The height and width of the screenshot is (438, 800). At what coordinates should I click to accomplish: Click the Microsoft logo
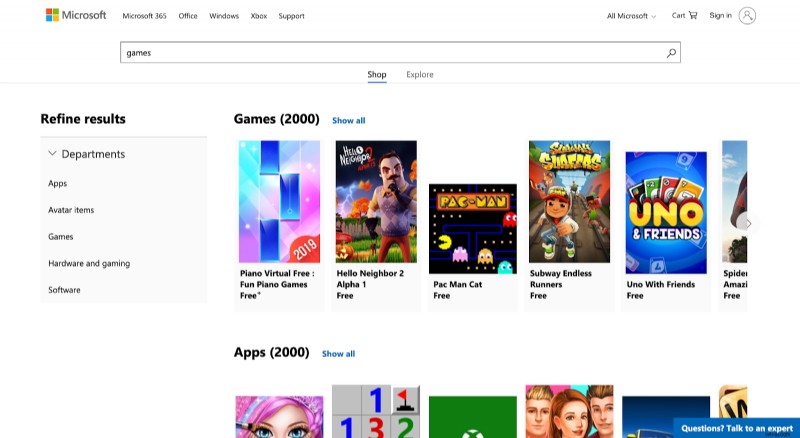(x=76, y=15)
